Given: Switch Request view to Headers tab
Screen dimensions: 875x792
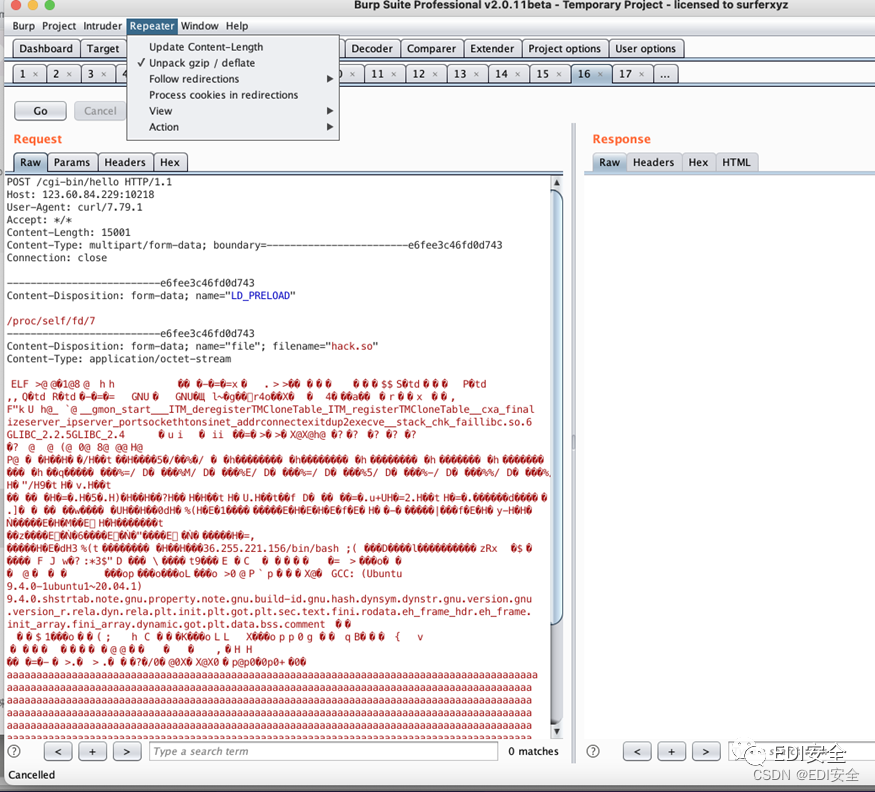Looking at the screenshot, I should 124,162.
